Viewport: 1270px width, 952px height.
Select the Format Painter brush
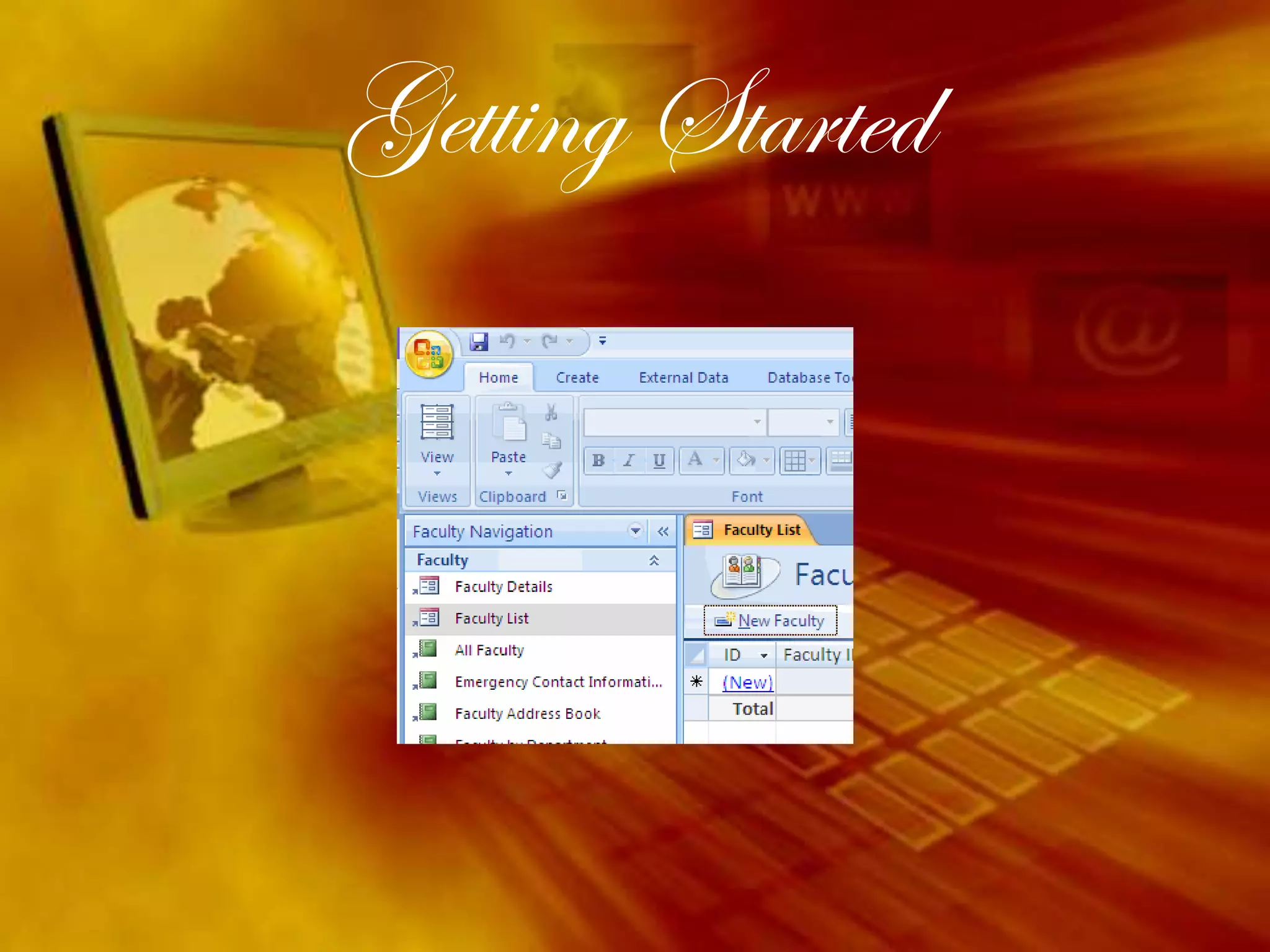tap(552, 470)
